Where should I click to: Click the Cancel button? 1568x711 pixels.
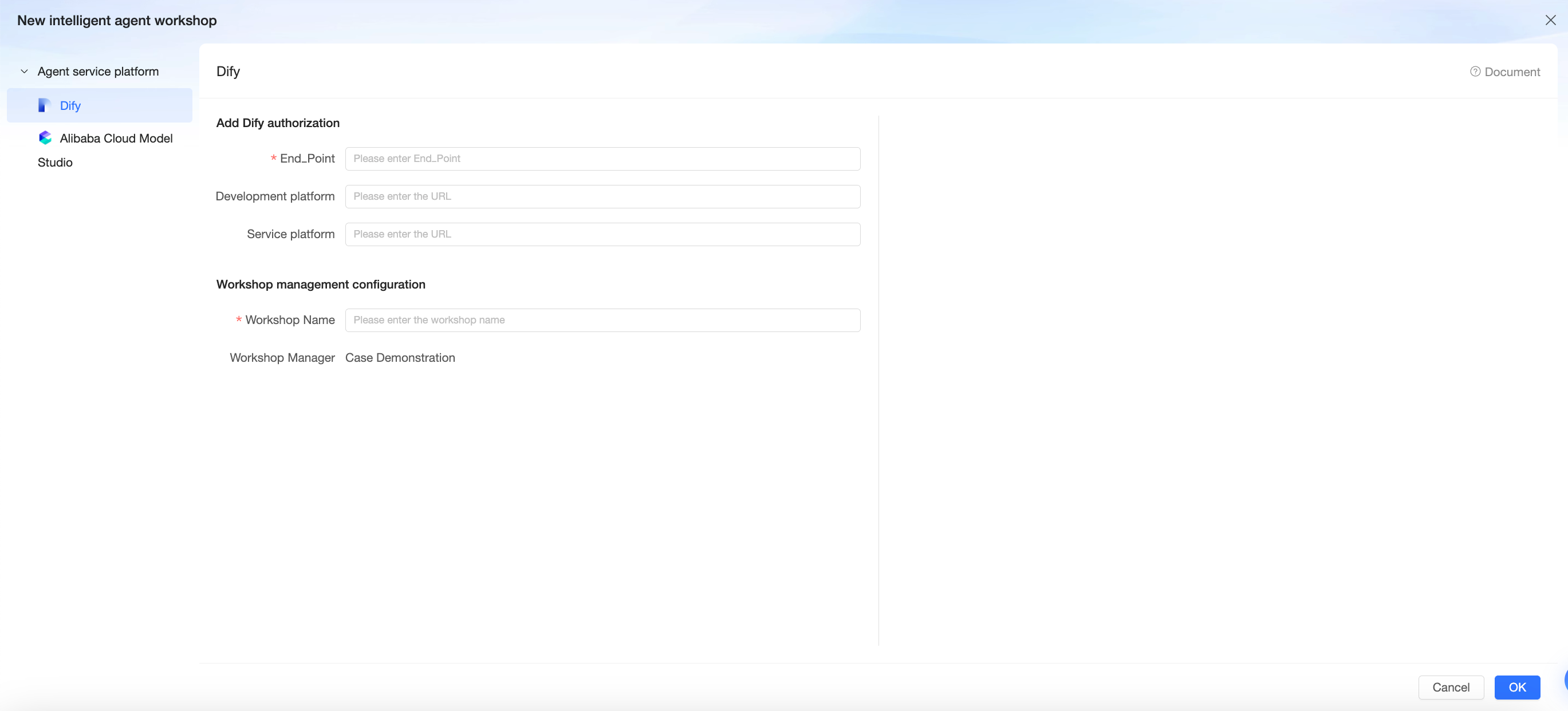1451,688
